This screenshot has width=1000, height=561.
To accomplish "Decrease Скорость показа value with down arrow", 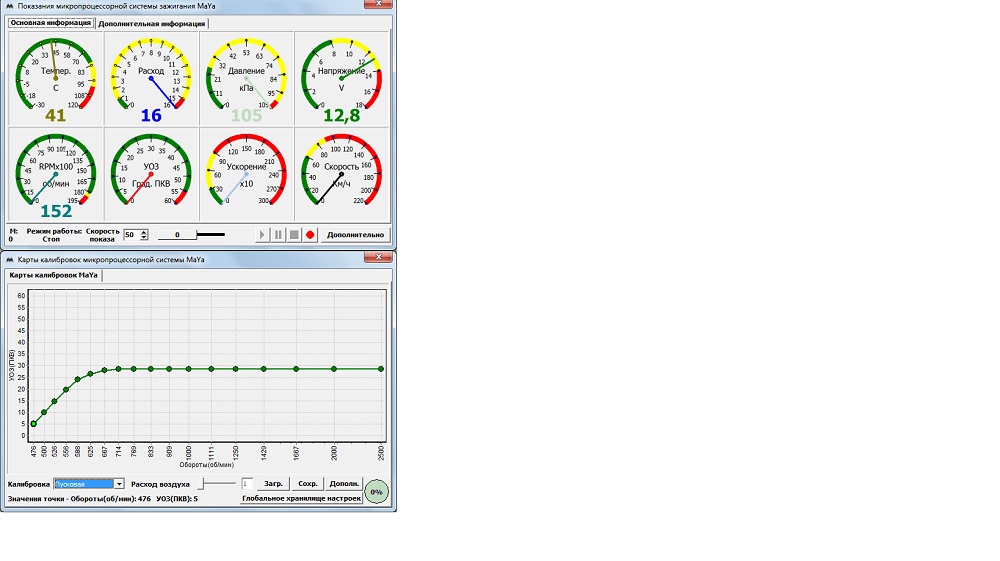I will coord(144,238).
